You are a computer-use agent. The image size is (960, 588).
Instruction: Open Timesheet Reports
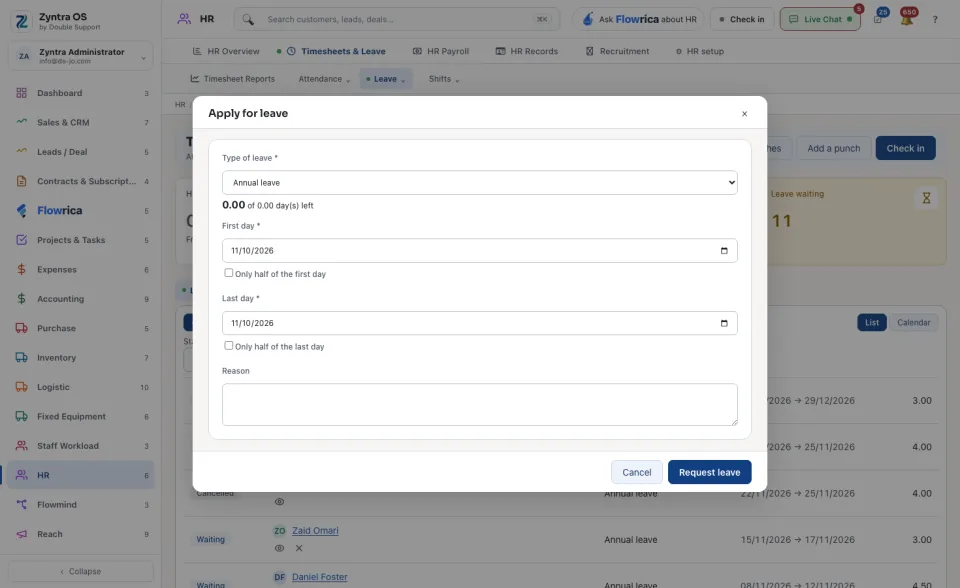(233, 79)
